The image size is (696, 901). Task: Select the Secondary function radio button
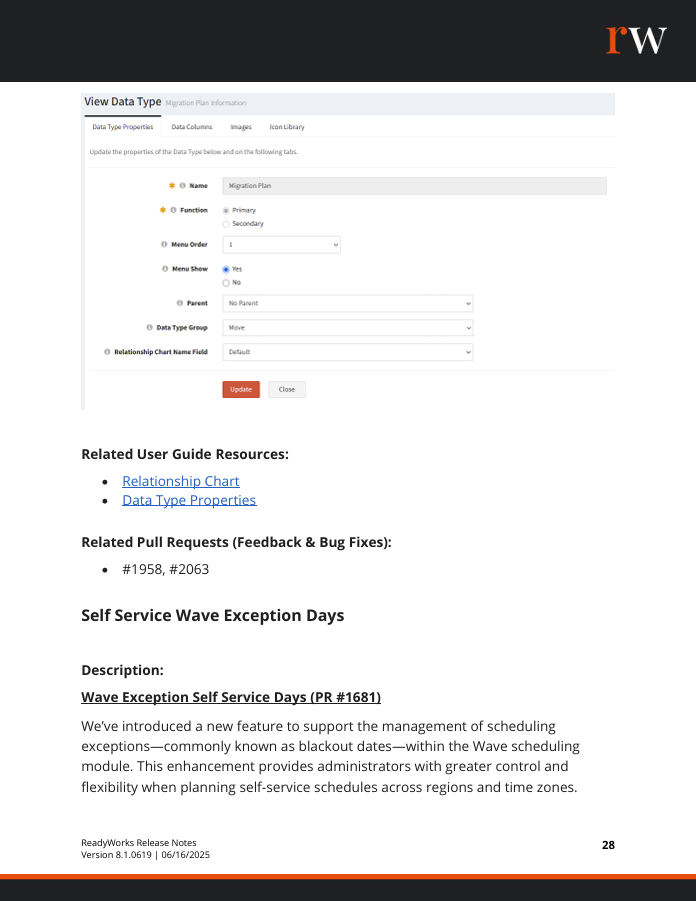point(226,224)
